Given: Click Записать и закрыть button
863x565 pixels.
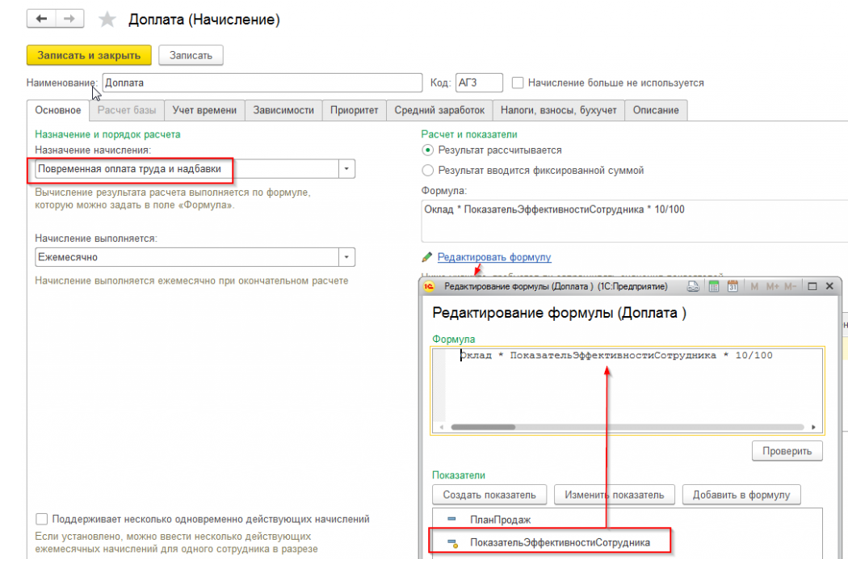Looking at the screenshot, I should pyautogui.click(x=89, y=55).
